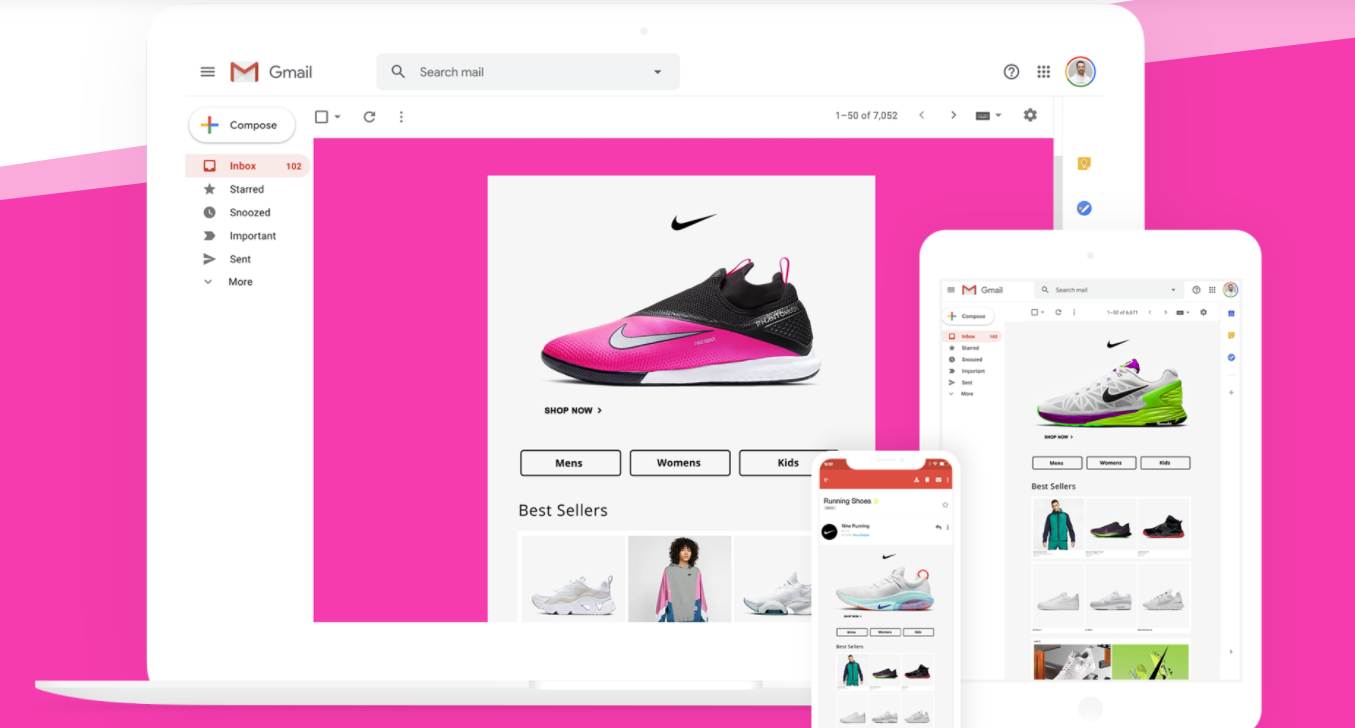The width and height of the screenshot is (1355, 728).
Task: Click the Compose button on the tablet
Action: click(x=969, y=316)
